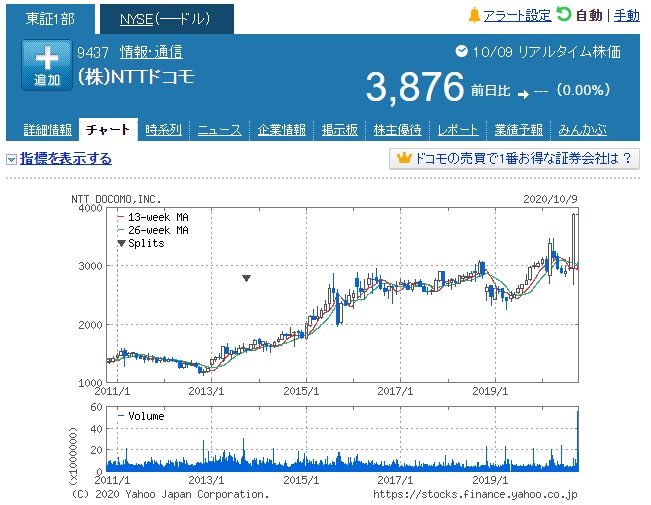Click the tallest volume spike at chart end
651x505 pixels.
pyautogui.click(x=577, y=441)
